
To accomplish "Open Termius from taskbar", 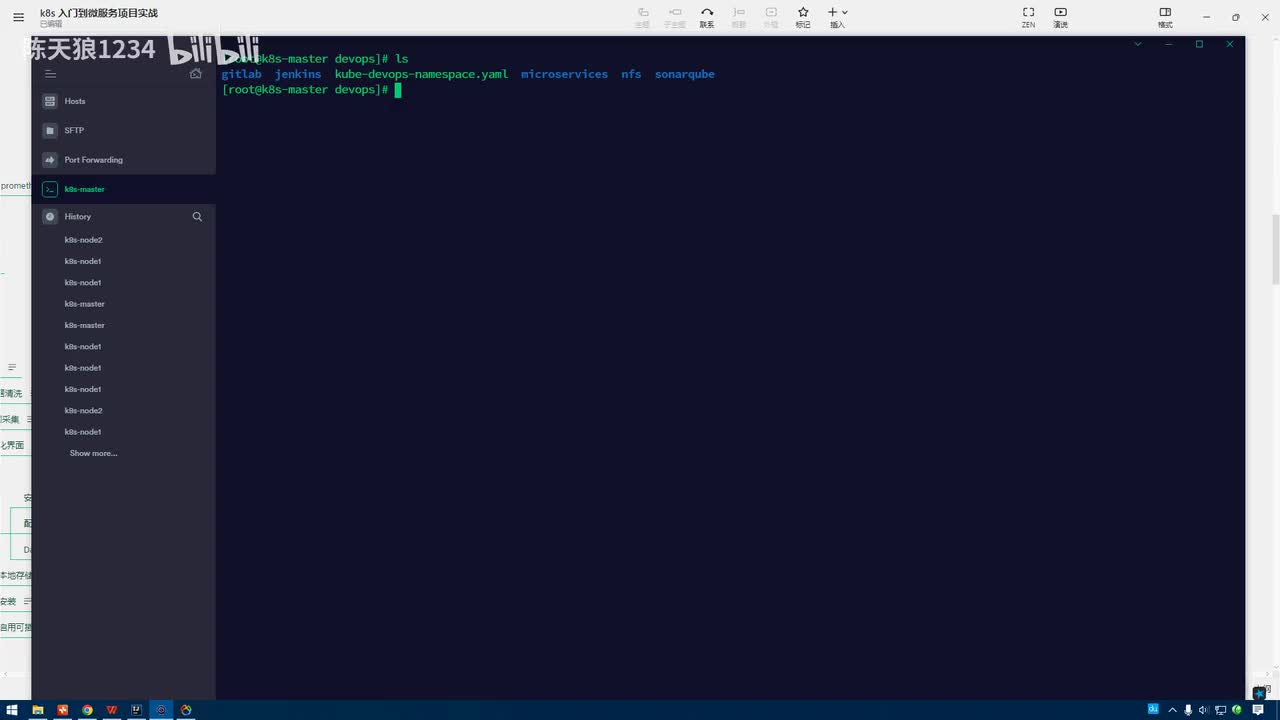I will 161,710.
